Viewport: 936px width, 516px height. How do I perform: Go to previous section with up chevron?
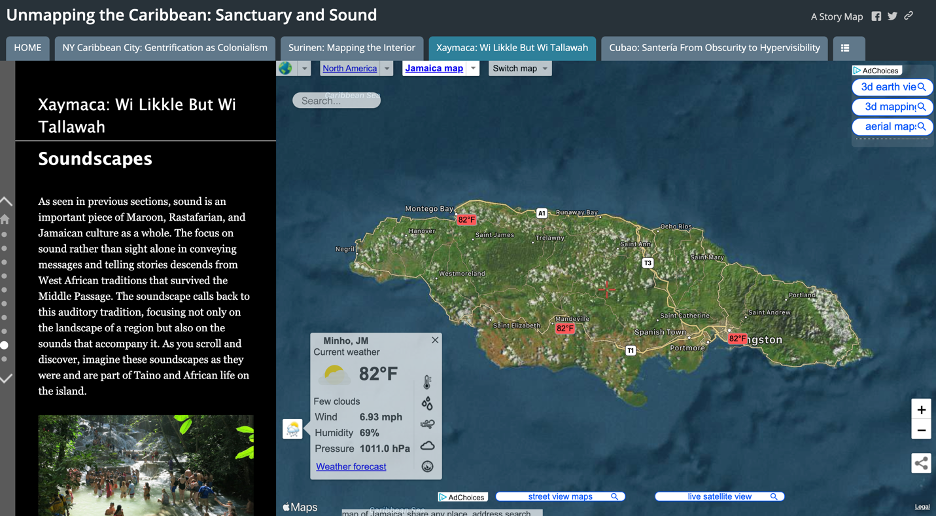tap(6, 201)
